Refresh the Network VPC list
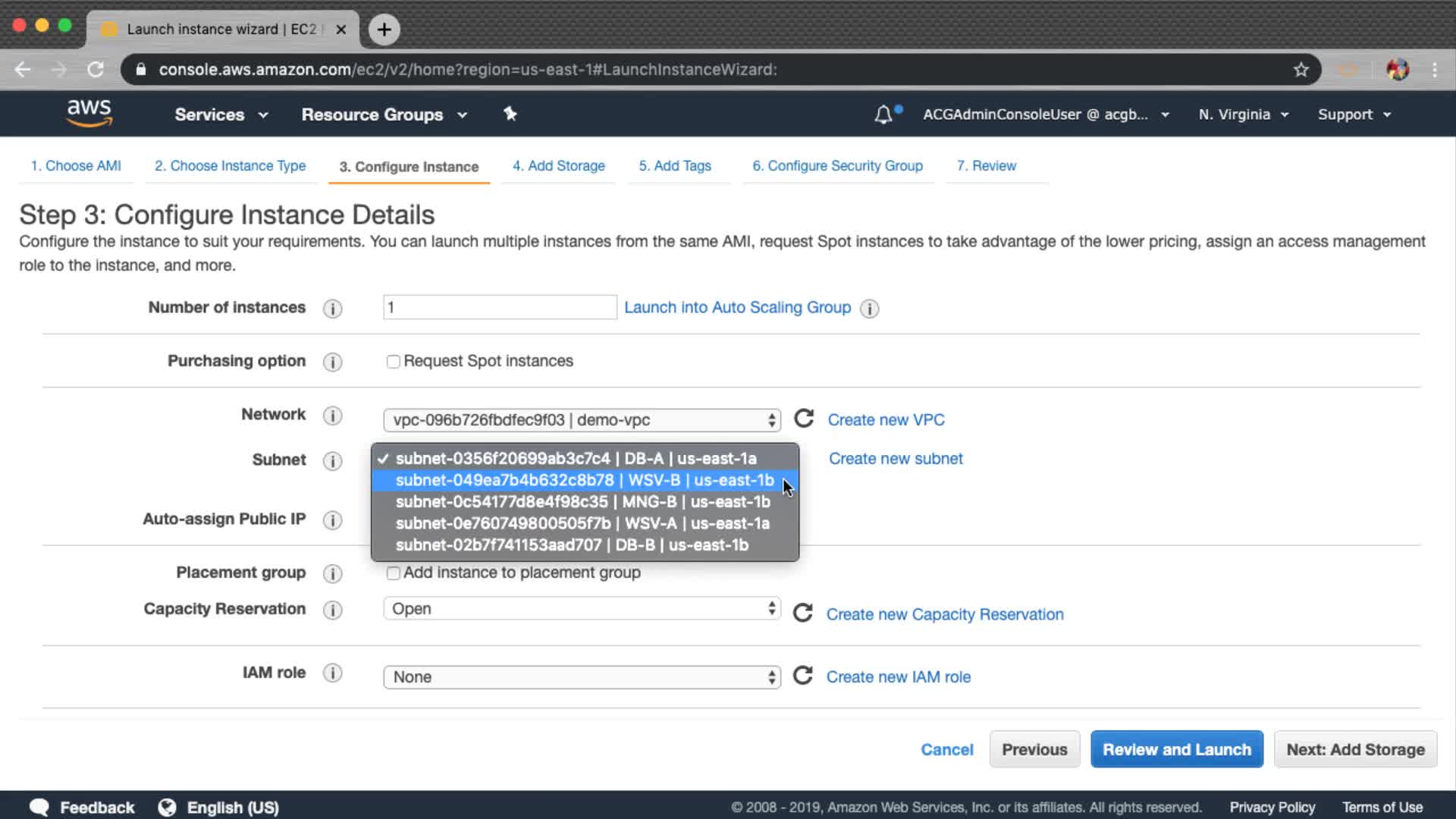 point(803,419)
